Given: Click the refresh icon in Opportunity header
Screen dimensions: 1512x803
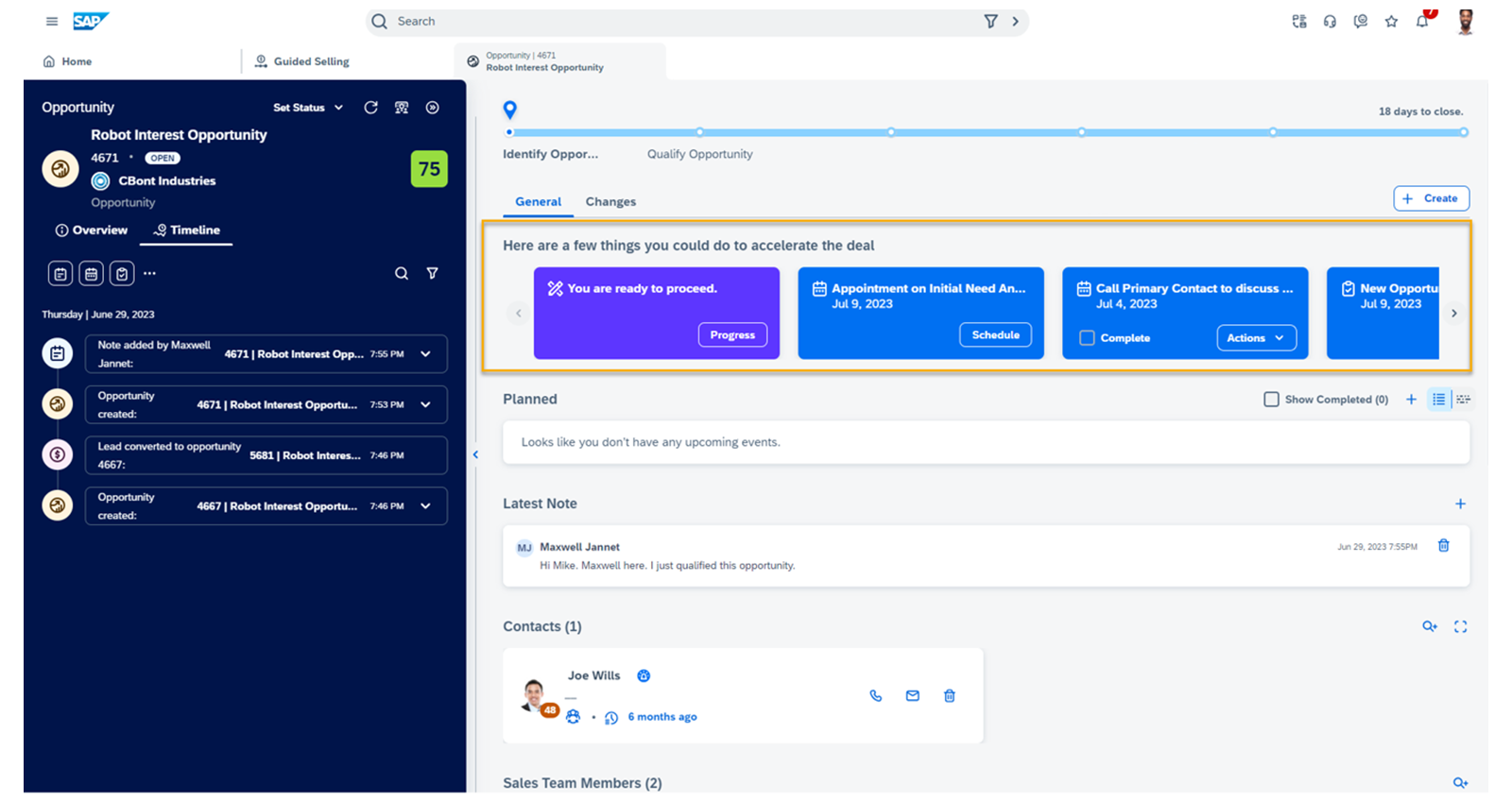Looking at the screenshot, I should (370, 108).
